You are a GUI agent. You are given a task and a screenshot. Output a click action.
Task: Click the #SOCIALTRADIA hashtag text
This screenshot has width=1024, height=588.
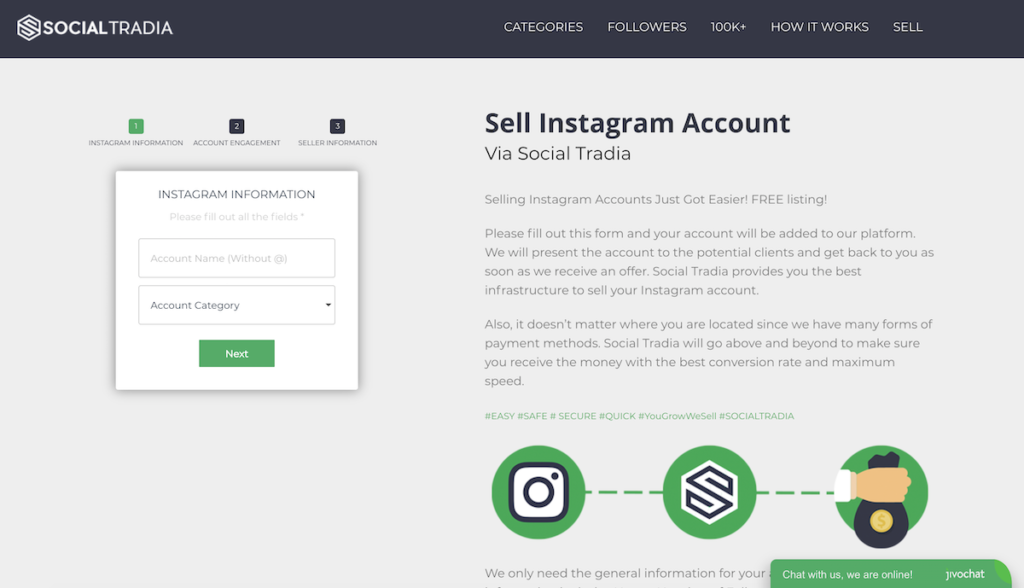click(x=756, y=416)
